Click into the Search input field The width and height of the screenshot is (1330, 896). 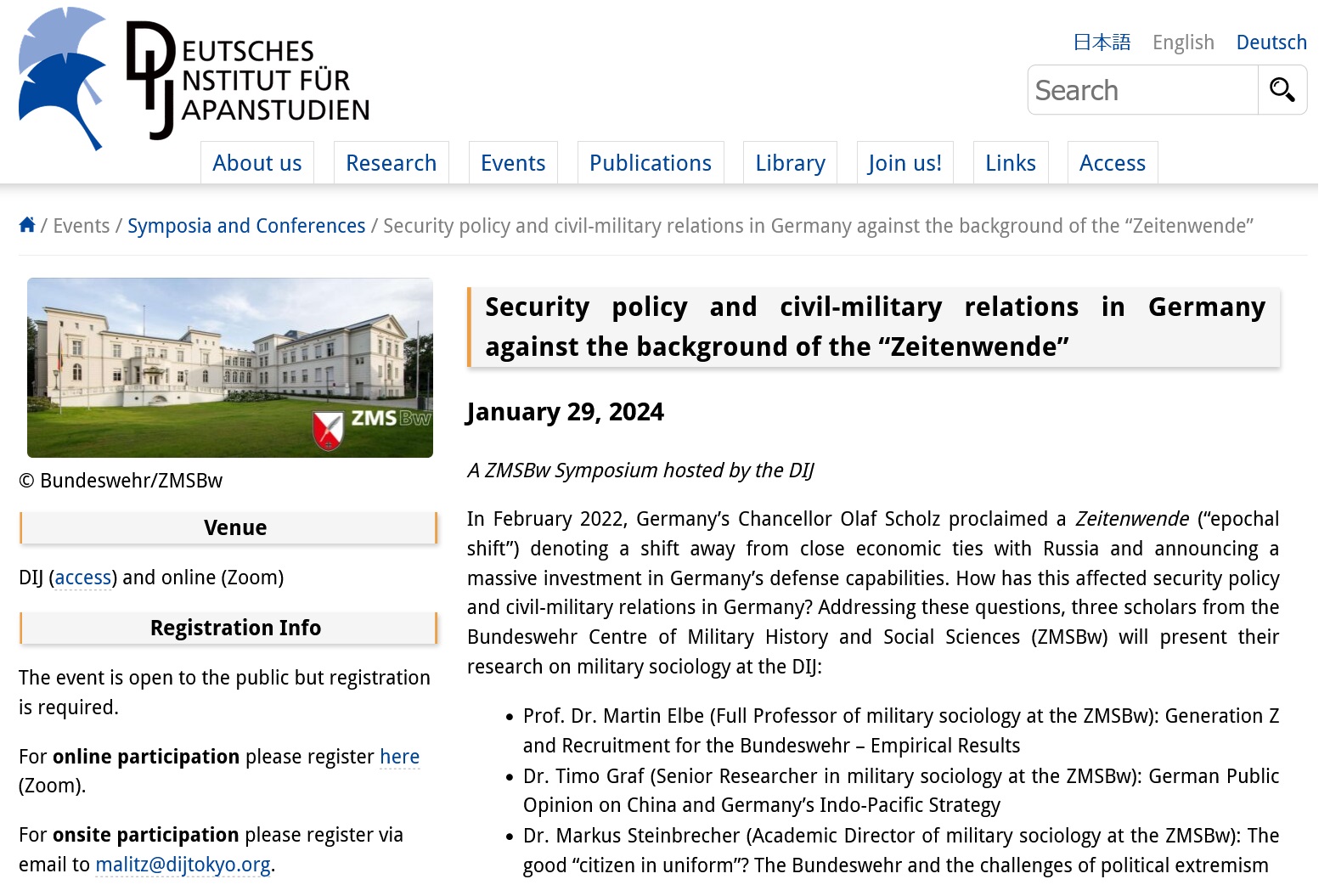click(x=1143, y=90)
